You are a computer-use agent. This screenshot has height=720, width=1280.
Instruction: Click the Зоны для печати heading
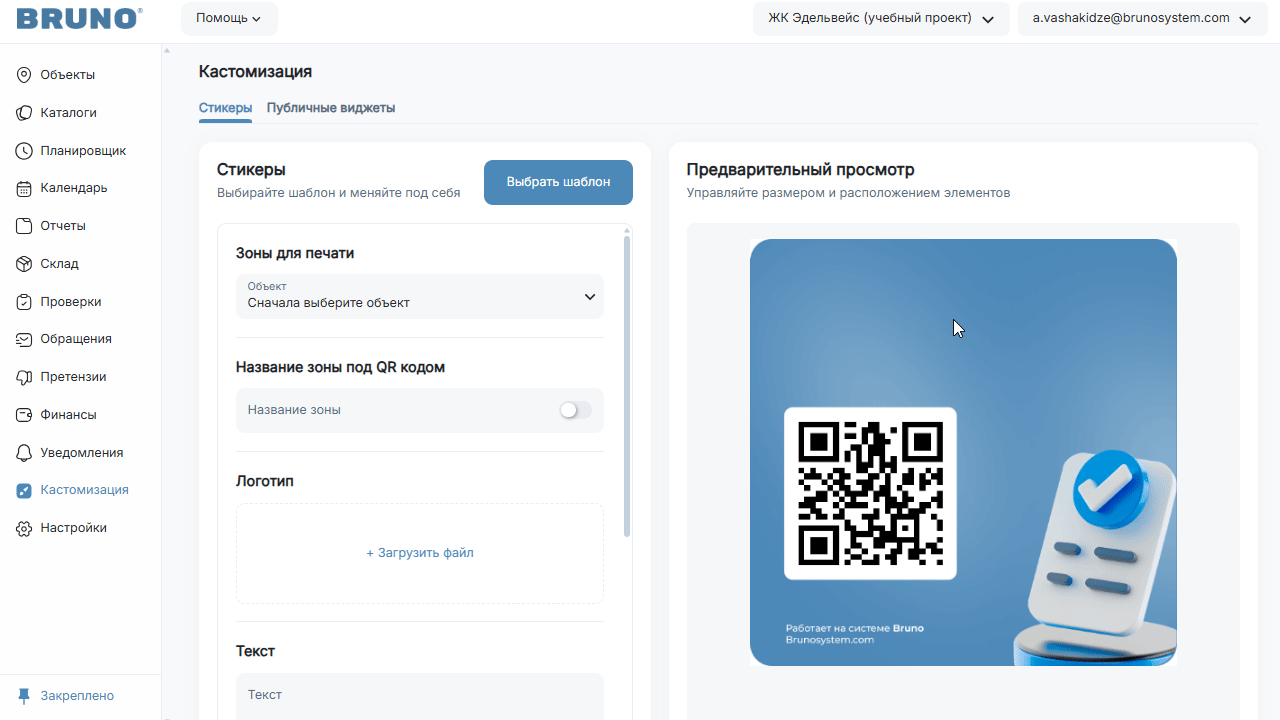tap(295, 253)
